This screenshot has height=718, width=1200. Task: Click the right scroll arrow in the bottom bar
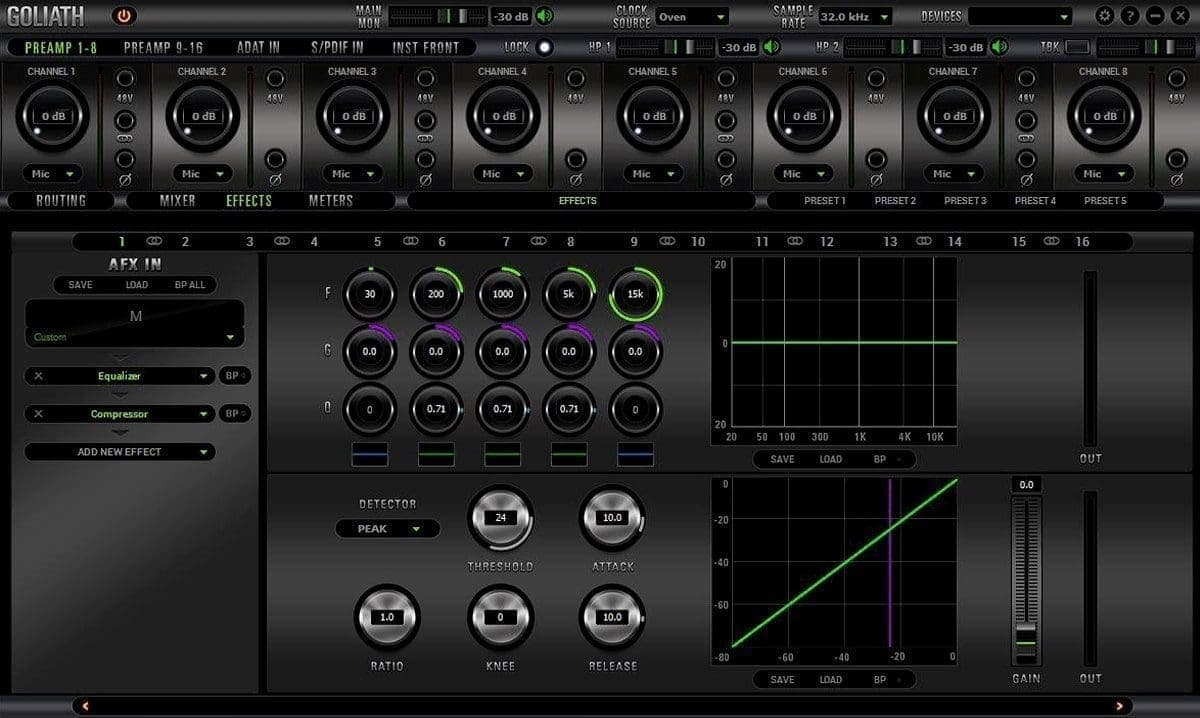coord(1118,706)
